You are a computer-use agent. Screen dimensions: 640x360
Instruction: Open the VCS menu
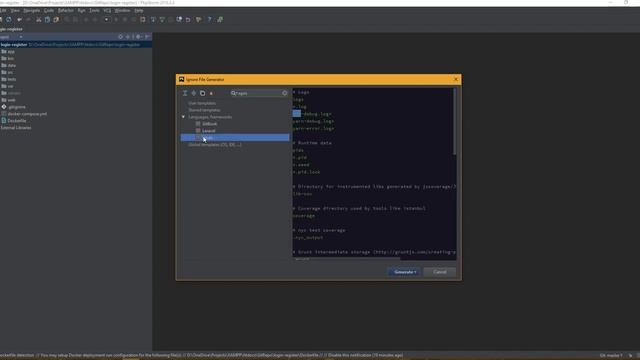click(x=107, y=10)
